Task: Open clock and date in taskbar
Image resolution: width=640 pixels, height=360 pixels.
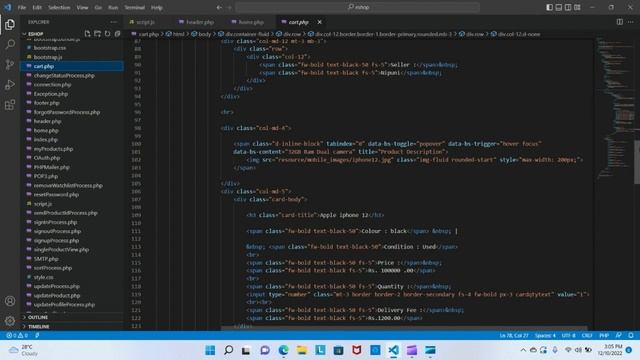Action: (610, 350)
